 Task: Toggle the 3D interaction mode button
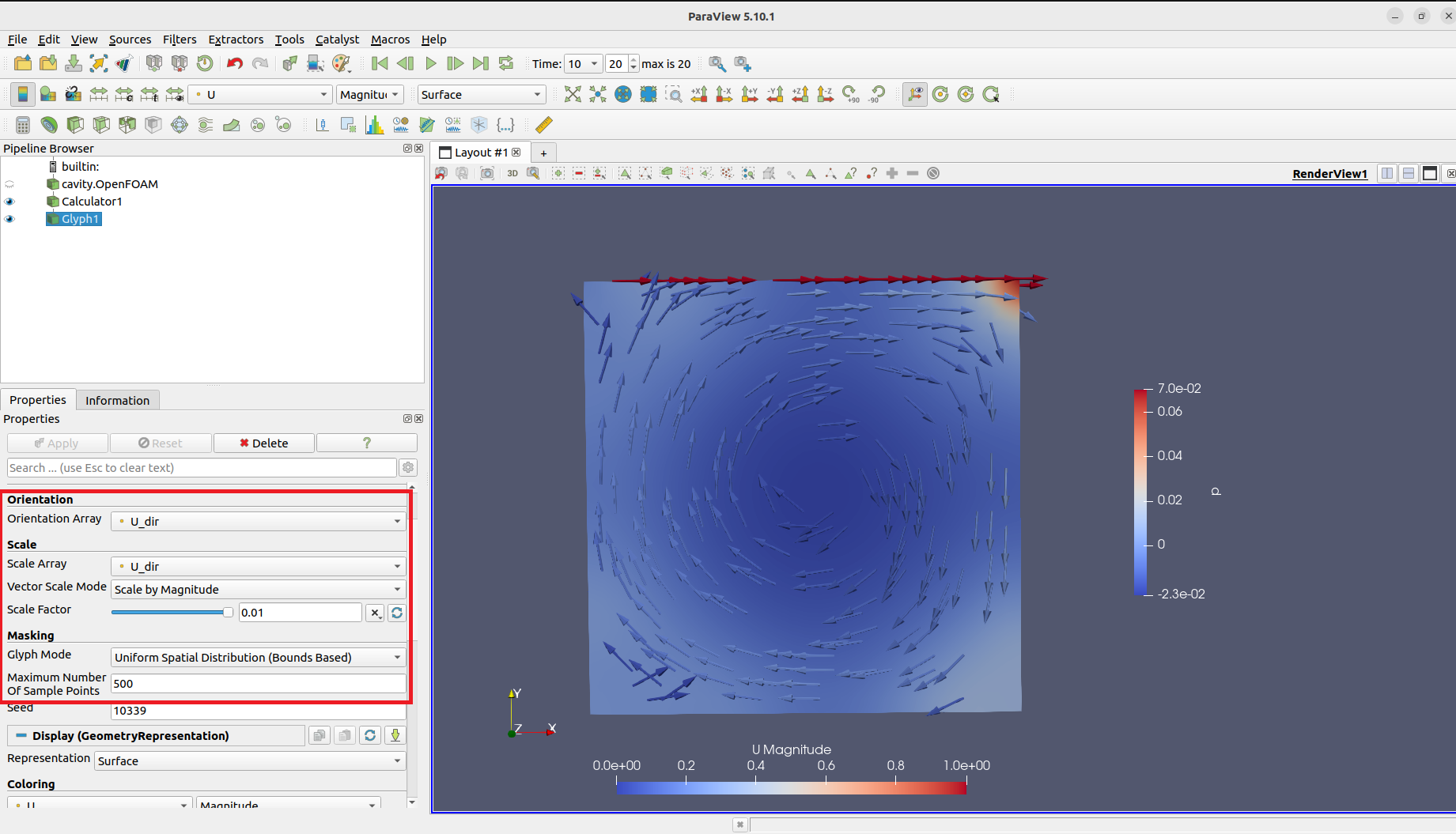pyautogui.click(x=512, y=173)
